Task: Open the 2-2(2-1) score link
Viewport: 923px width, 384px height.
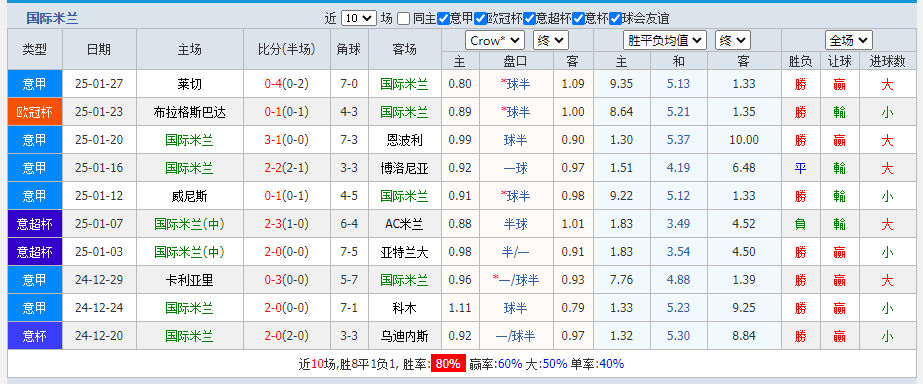Action: pyautogui.click(x=286, y=168)
